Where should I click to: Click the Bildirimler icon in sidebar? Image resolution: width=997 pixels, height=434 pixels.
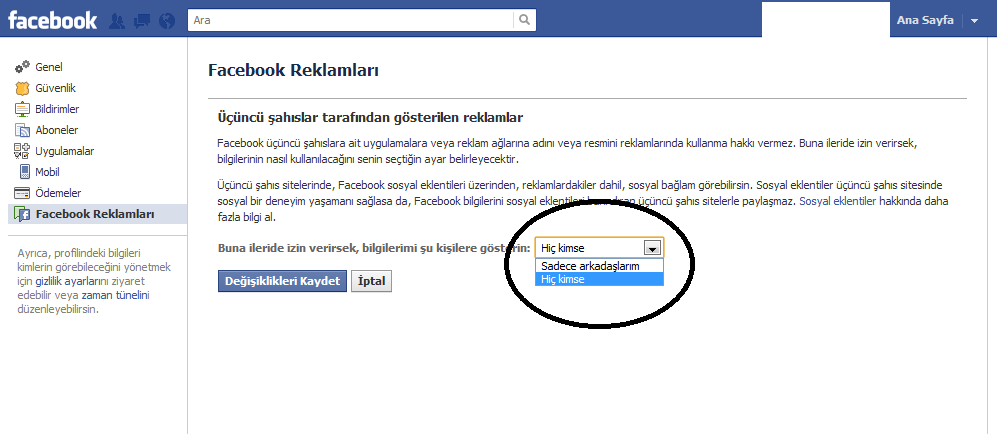point(22,109)
